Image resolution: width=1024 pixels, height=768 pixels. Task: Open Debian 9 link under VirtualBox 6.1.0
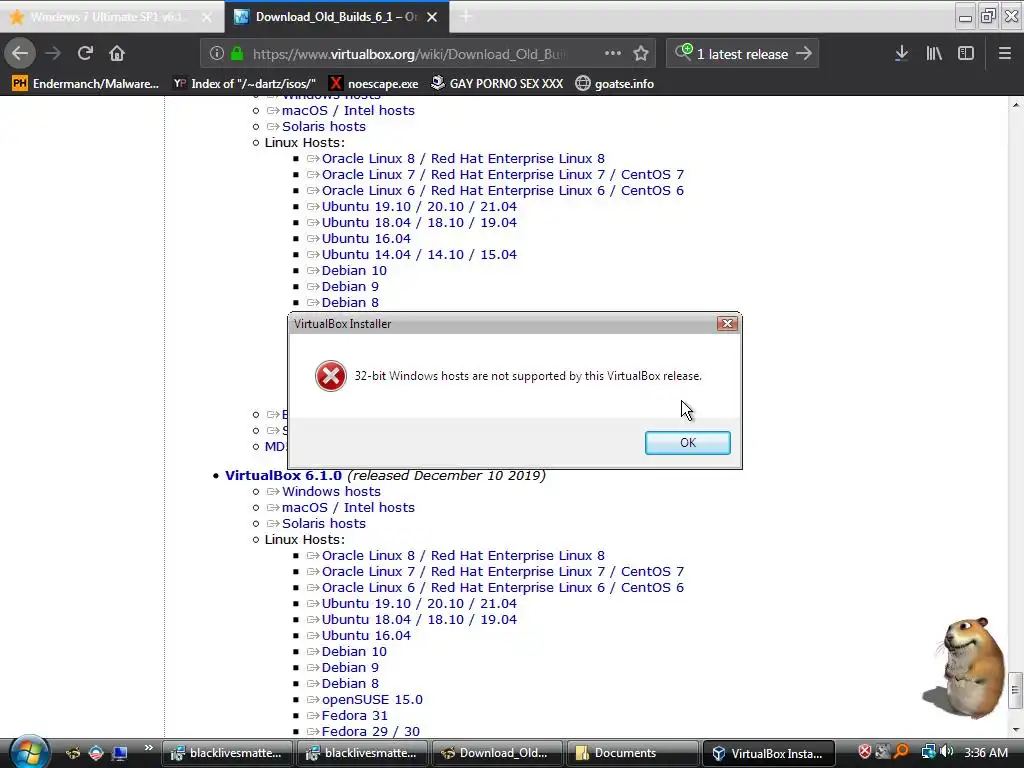click(x=350, y=667)
